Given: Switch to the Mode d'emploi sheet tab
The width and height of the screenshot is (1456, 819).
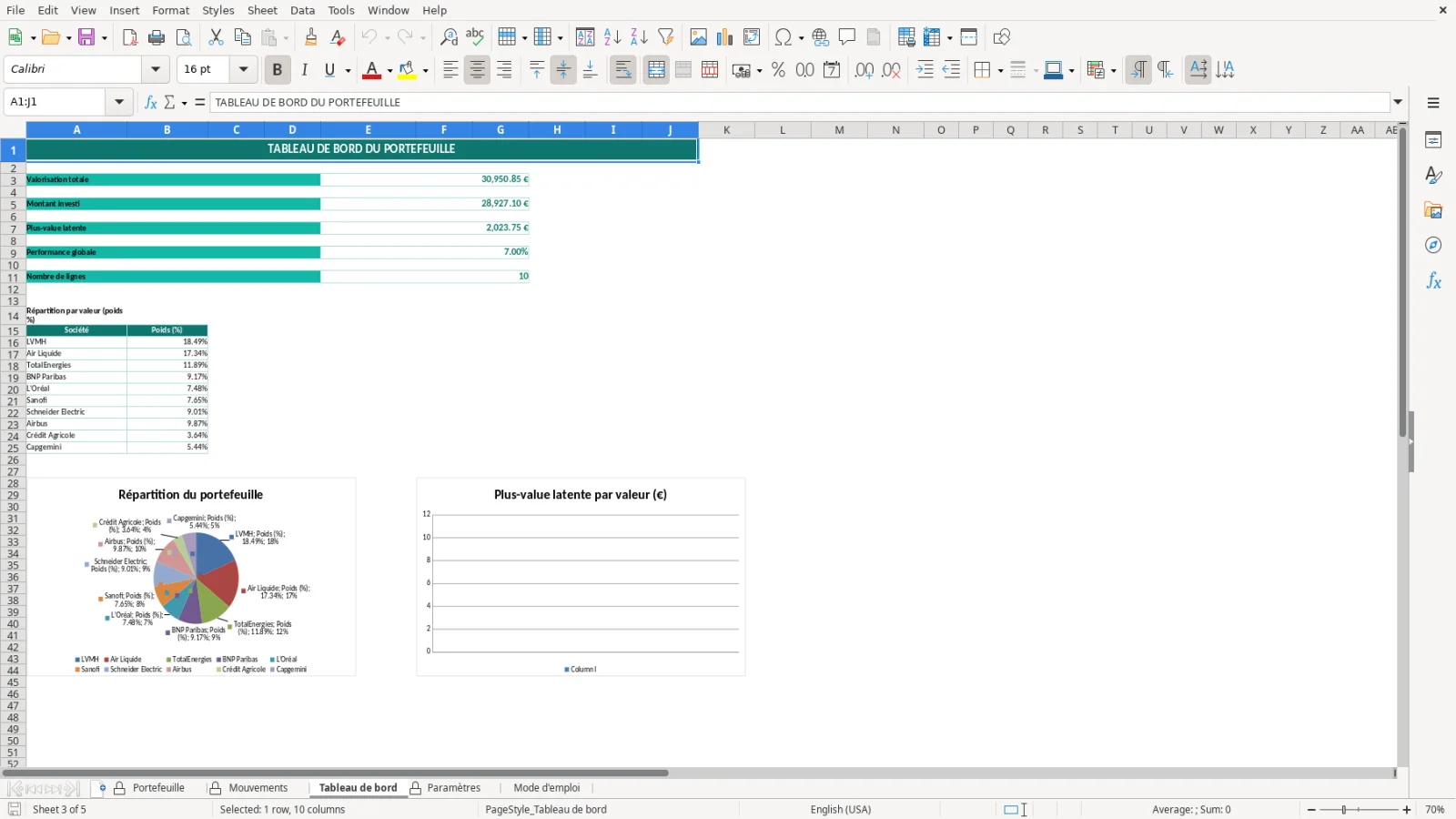Looking at the screenshot, I should [x=546, y=788].
